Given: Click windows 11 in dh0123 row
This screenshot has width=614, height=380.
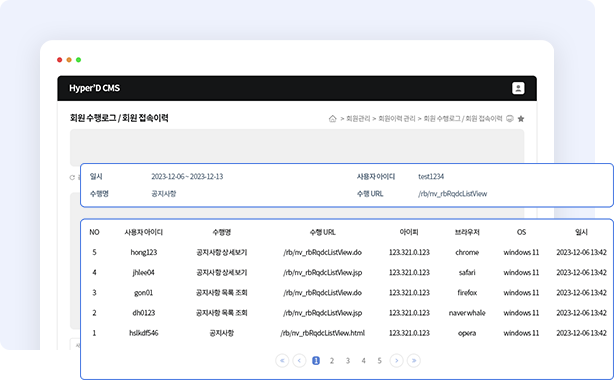Looking at the screenshot, I should (x=521, y=313).
